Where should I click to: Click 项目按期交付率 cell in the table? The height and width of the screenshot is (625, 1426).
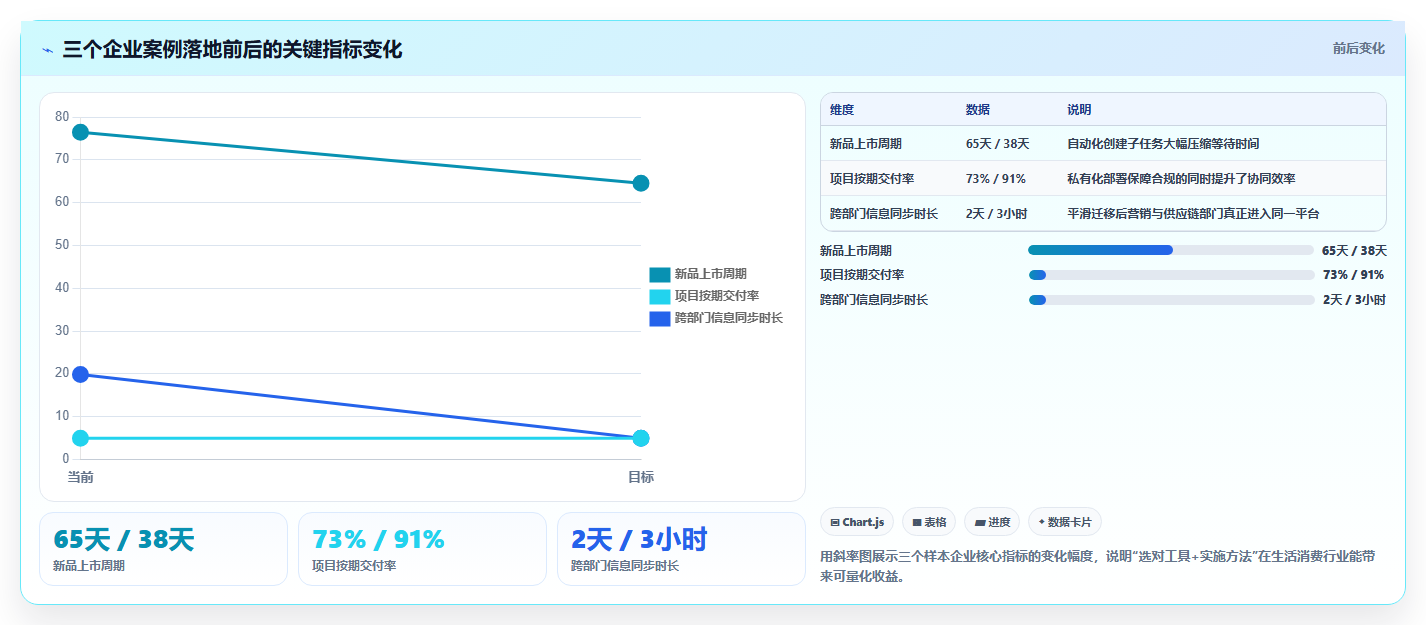(x=872, y=179)
